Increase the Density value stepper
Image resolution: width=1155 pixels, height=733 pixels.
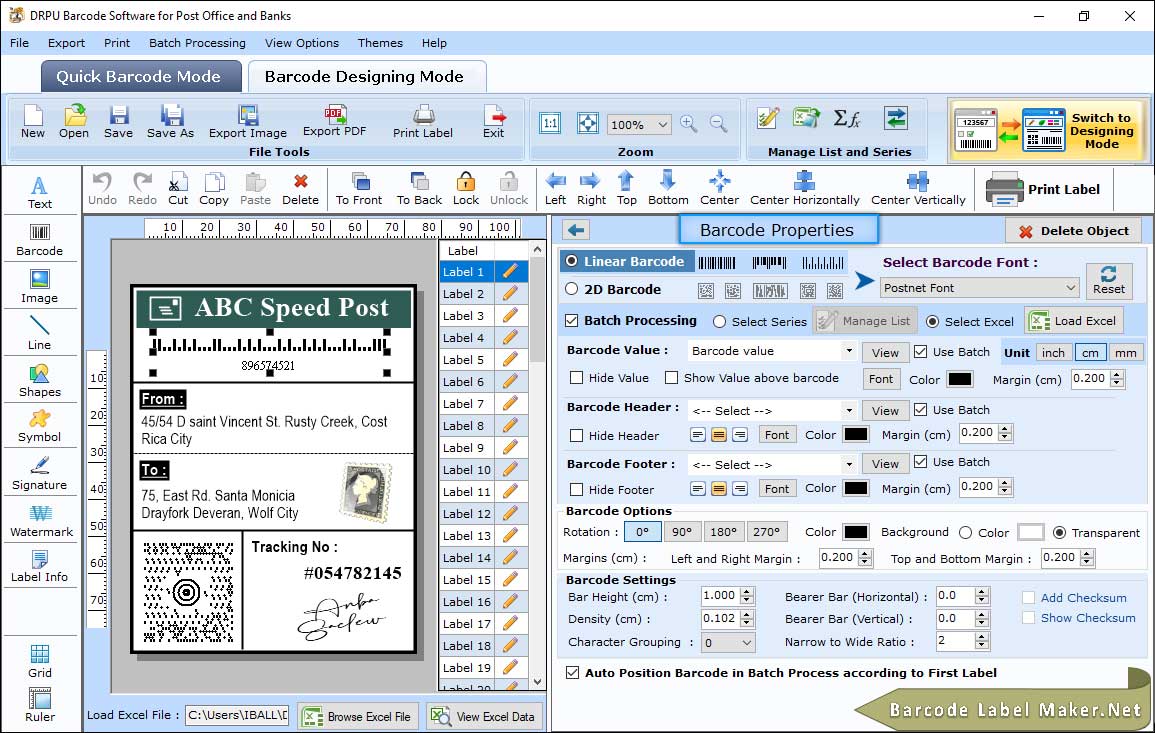point(747,614)
